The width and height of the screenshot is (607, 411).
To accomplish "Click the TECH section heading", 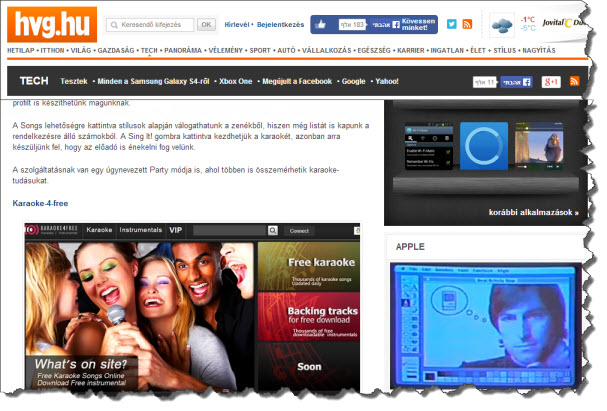I will pyautogui.click(x=34, y=81).
